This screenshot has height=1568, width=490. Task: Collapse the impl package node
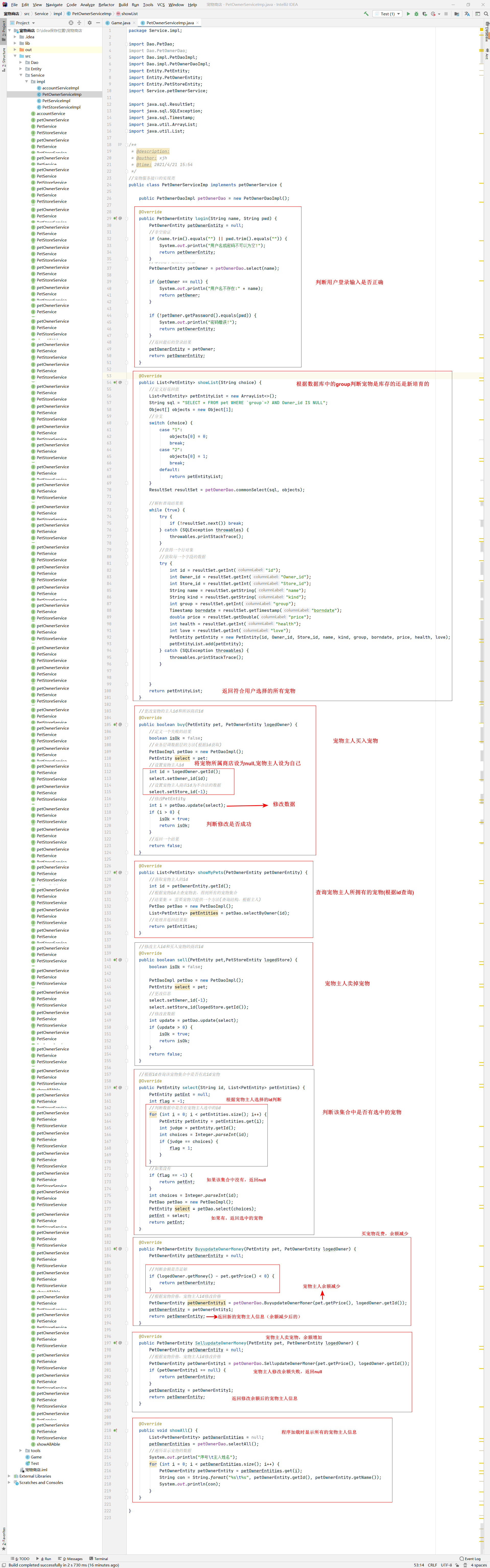(27, 81)
